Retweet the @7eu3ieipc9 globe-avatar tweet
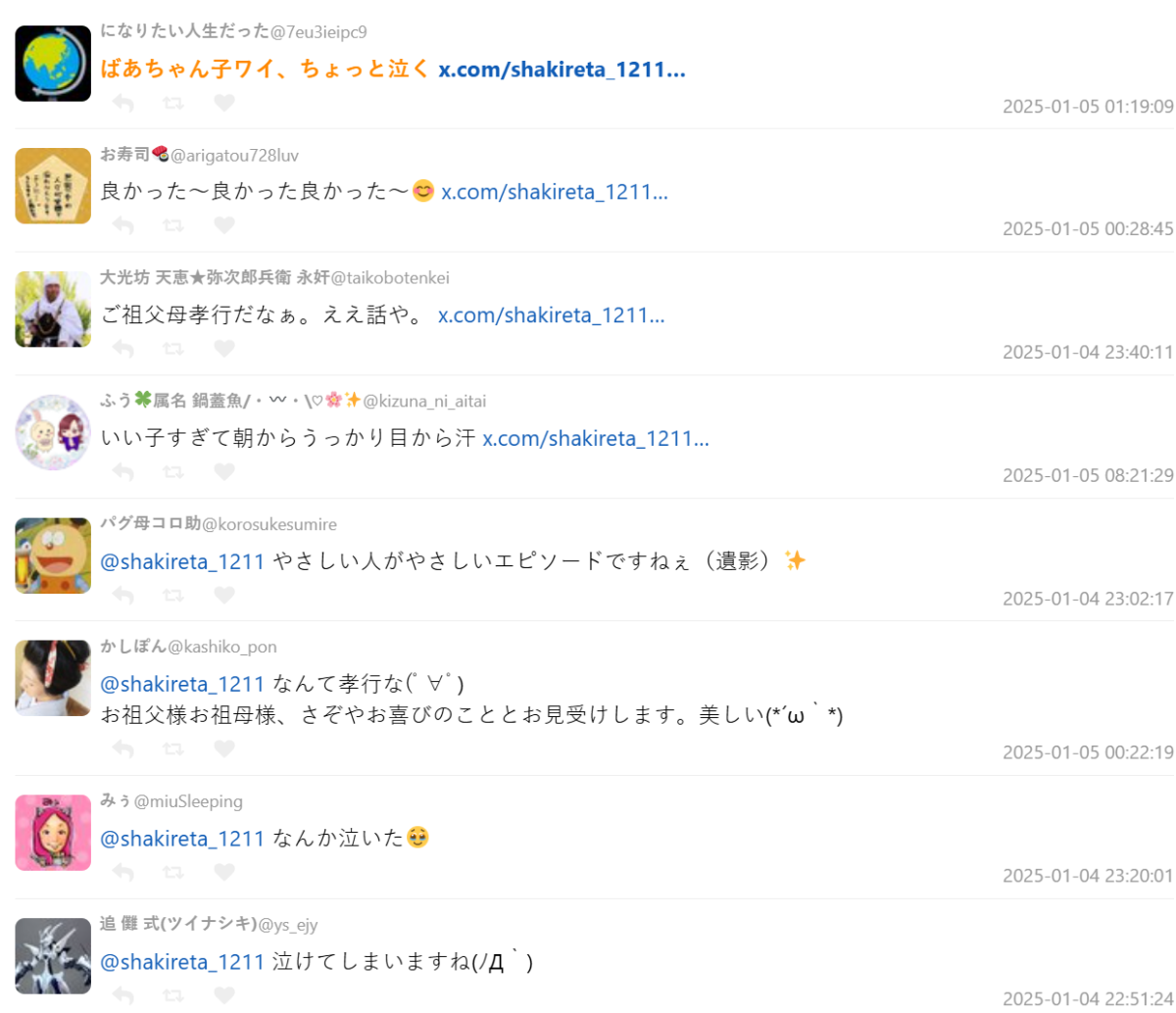Image resolution: width=1176 pixels, height=1013 pixels. click(173, 102)
